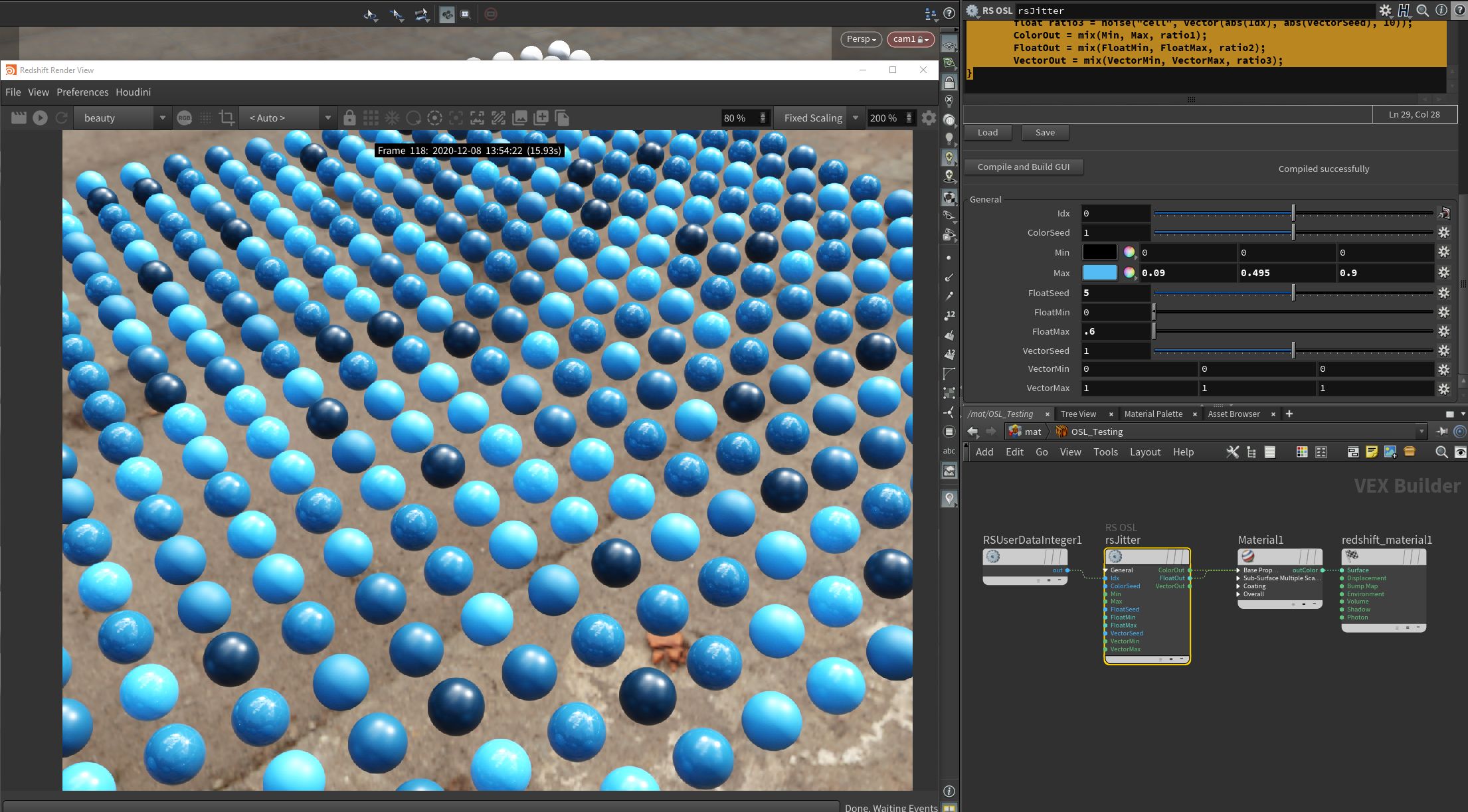Open Redshift render view settings gear
The width and height of the screenshot is (1468, 812).
(x=929, y=118)
